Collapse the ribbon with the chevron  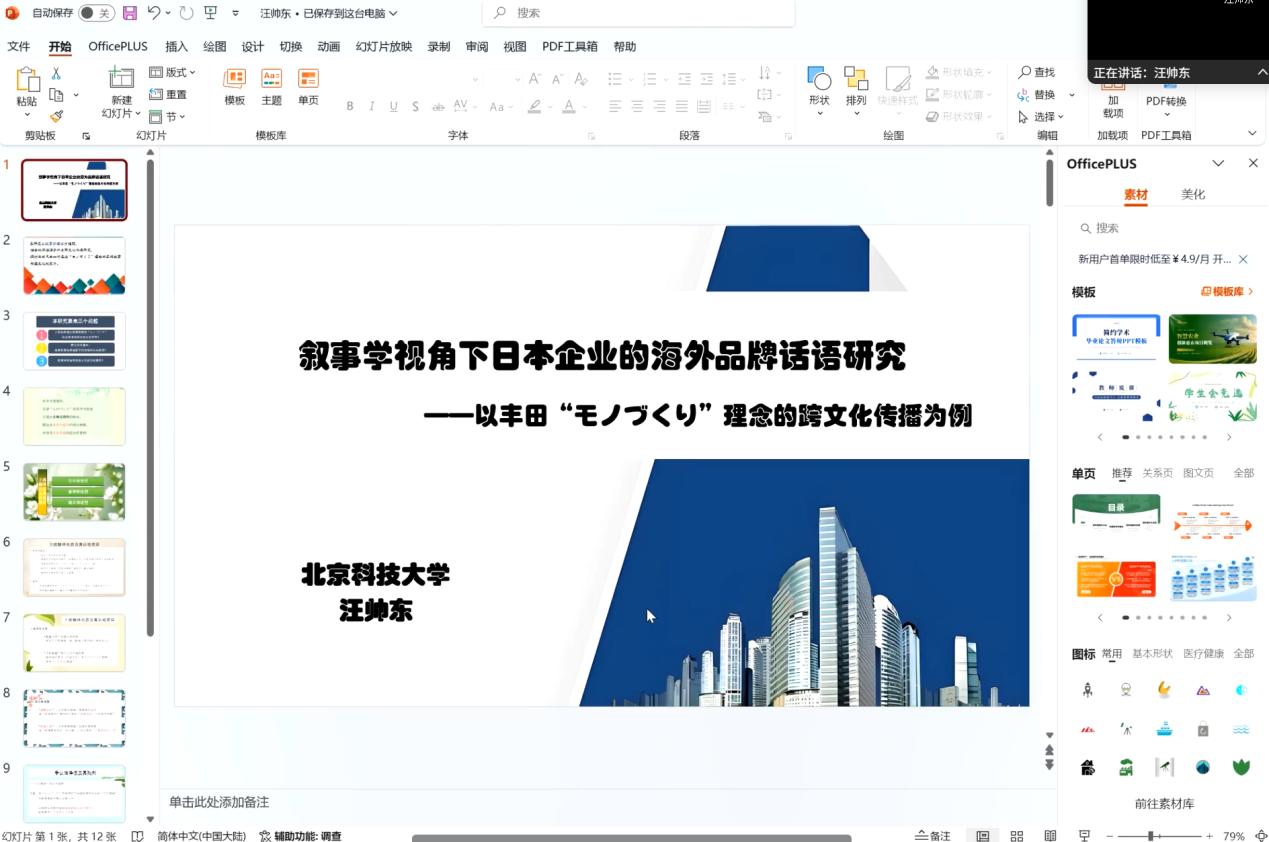1252,134
